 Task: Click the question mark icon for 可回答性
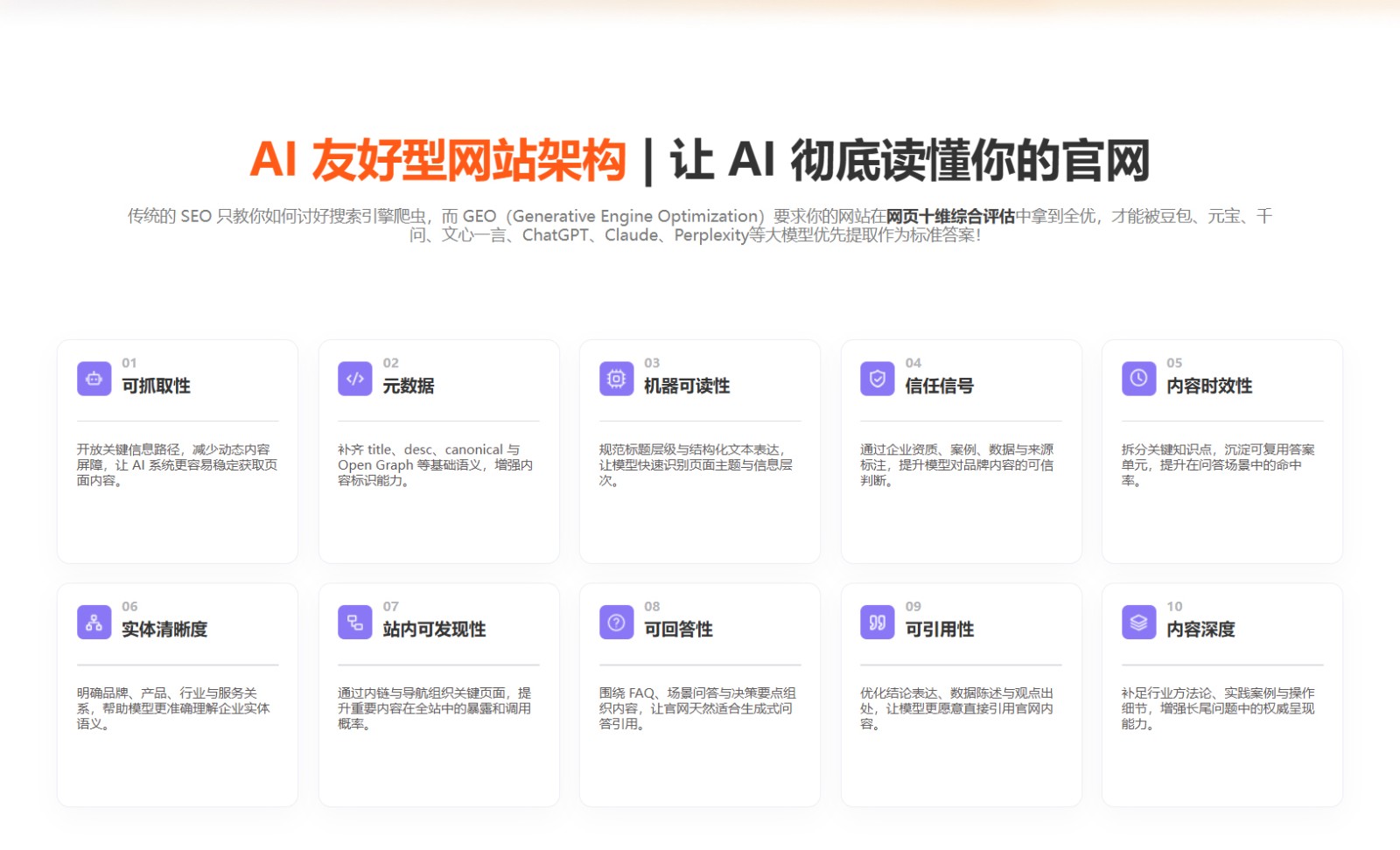click(x=617, y=623)
